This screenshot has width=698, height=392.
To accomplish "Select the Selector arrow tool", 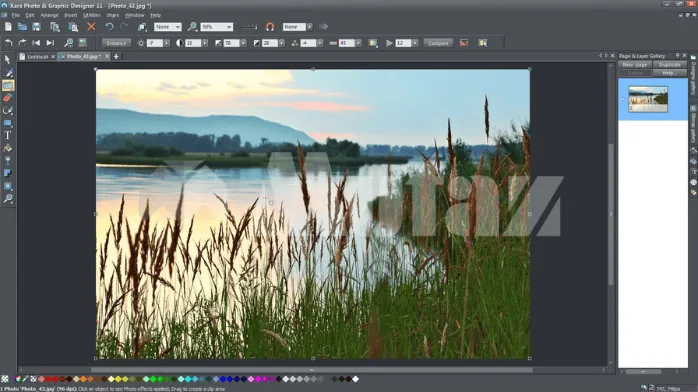I will [x=8, y=59].
